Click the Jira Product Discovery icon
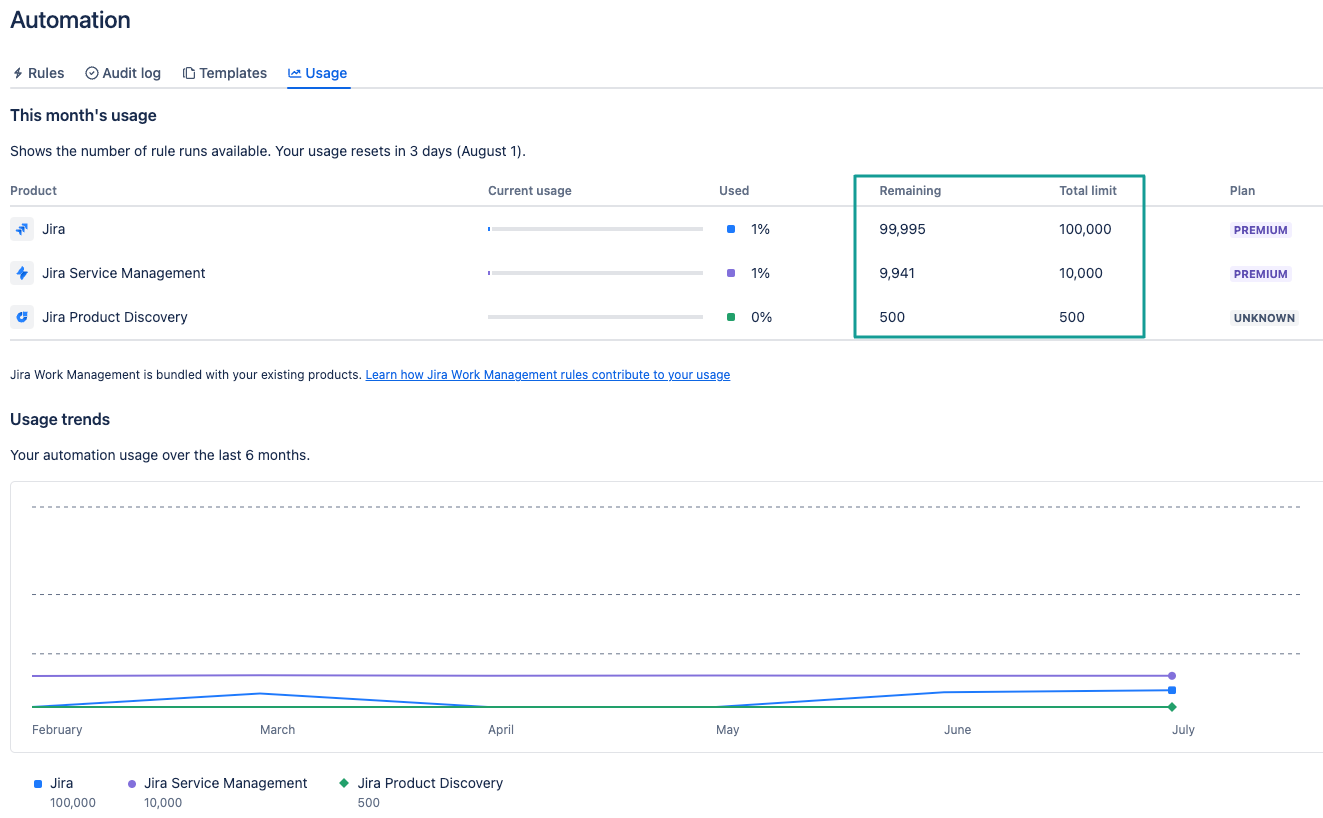Viewport: 1323px width, 818px height. tap(22, 317)
